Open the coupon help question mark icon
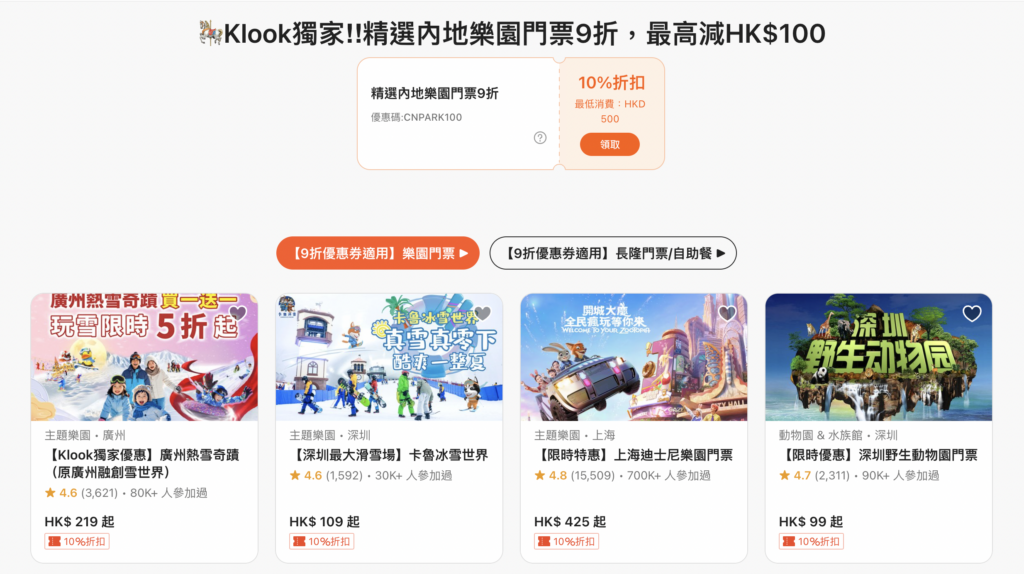The width and height of the screenshot is (1024, 574). click(540, 138)
